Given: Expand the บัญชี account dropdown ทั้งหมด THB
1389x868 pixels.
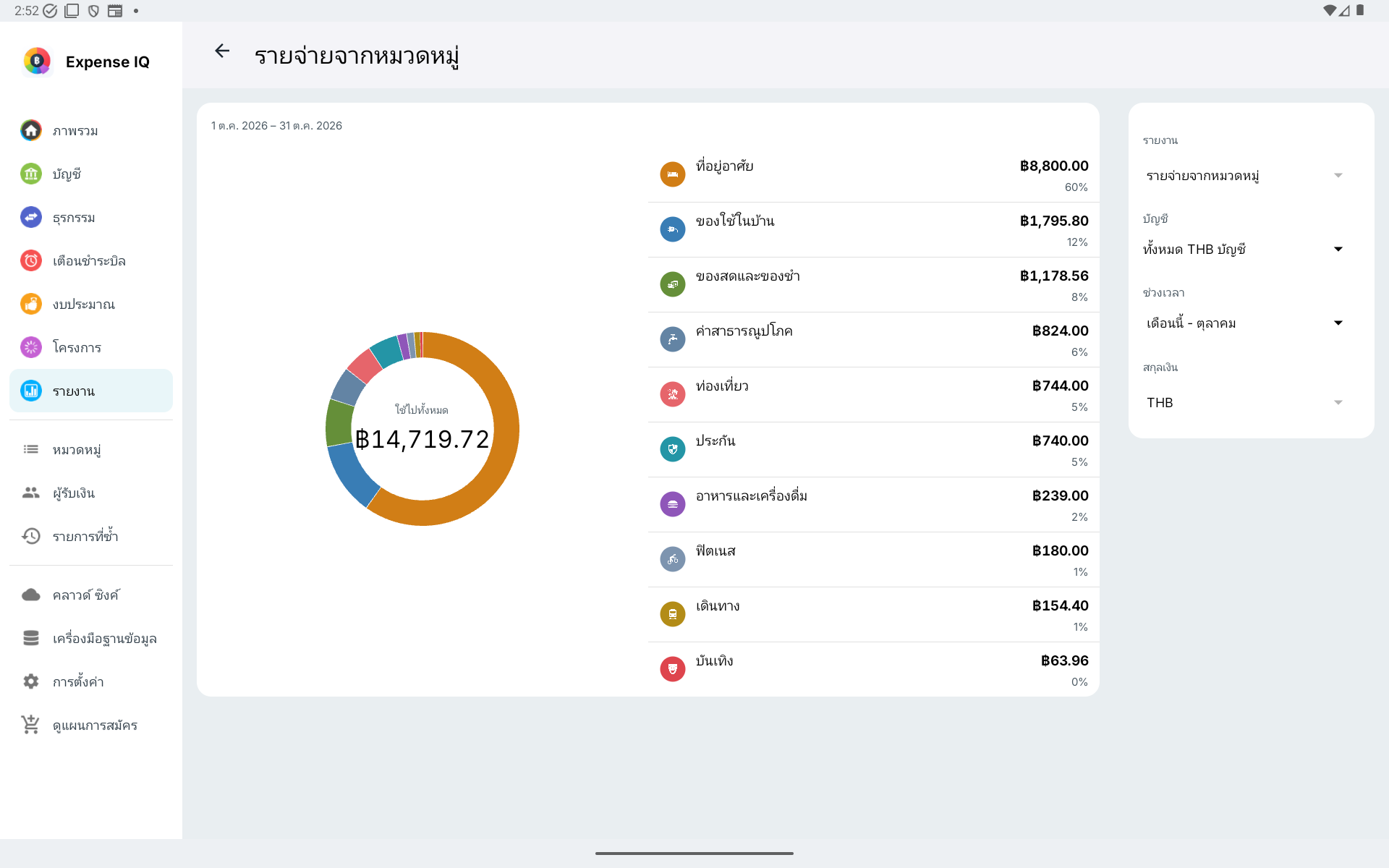Looking at the screenshot, I should (x=1244, y=250).
